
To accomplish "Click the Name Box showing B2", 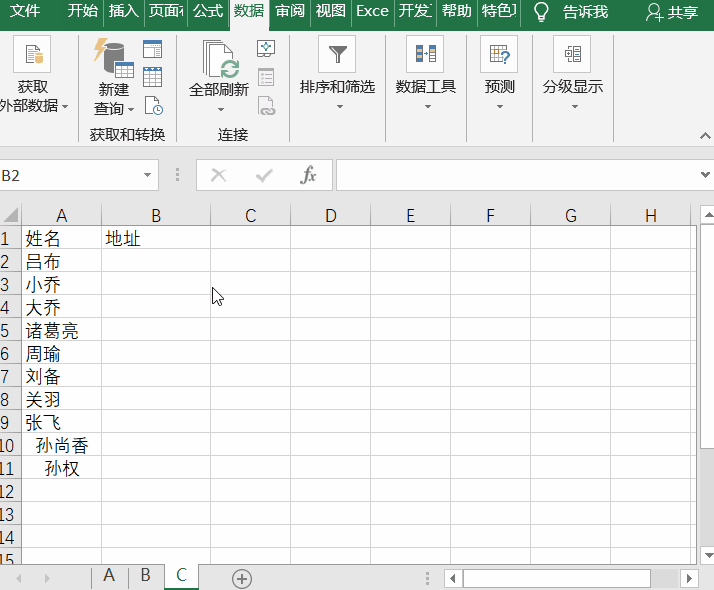I will (71, 175).
